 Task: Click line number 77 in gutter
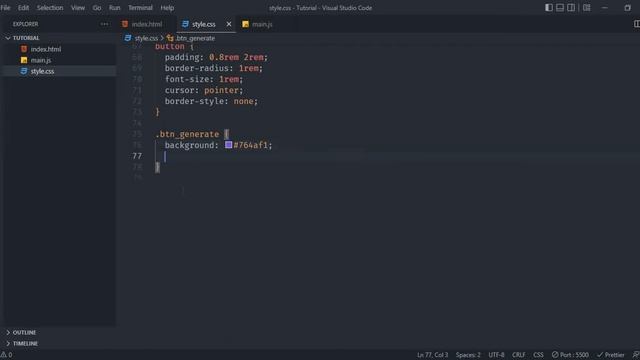click(137, 156)
